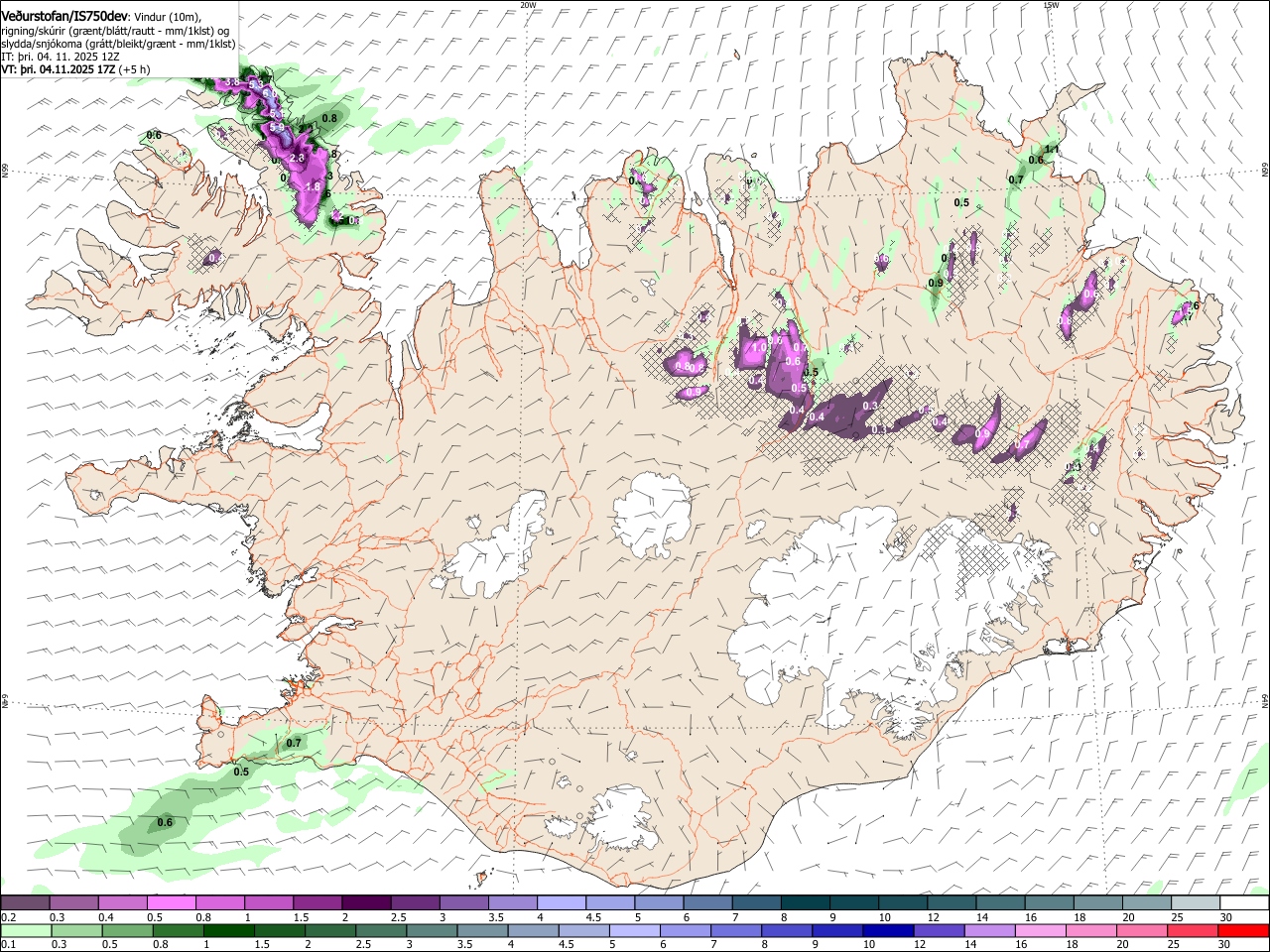Click the light lavender swatch labeled 4, upper row

pyautogui.click(x=560, y=903)
